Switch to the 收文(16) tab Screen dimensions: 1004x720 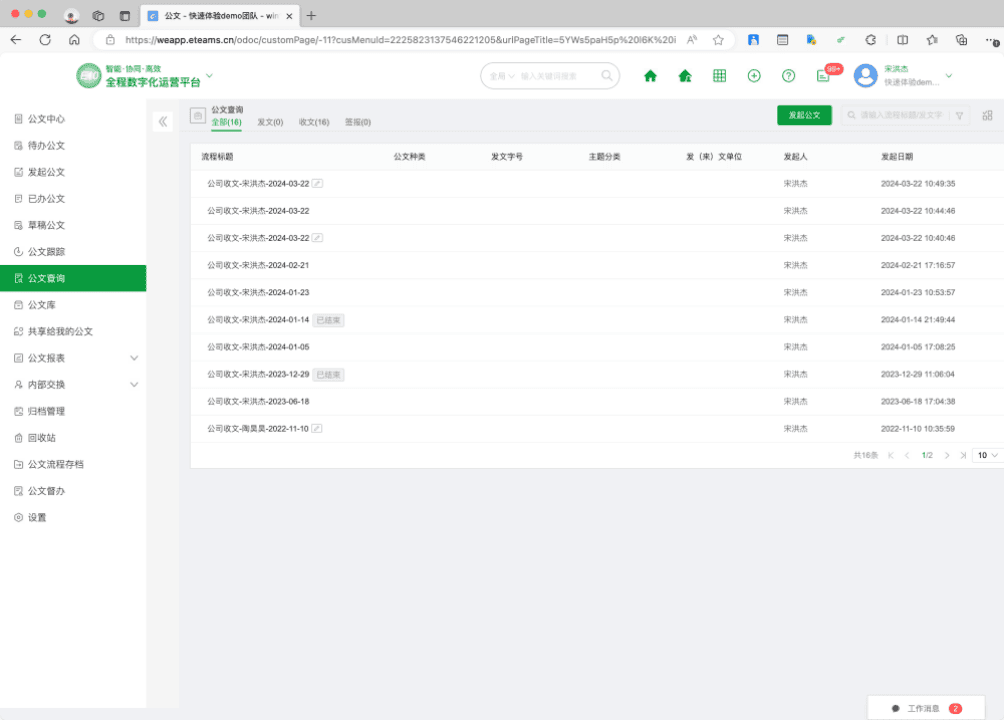(314, 122)
